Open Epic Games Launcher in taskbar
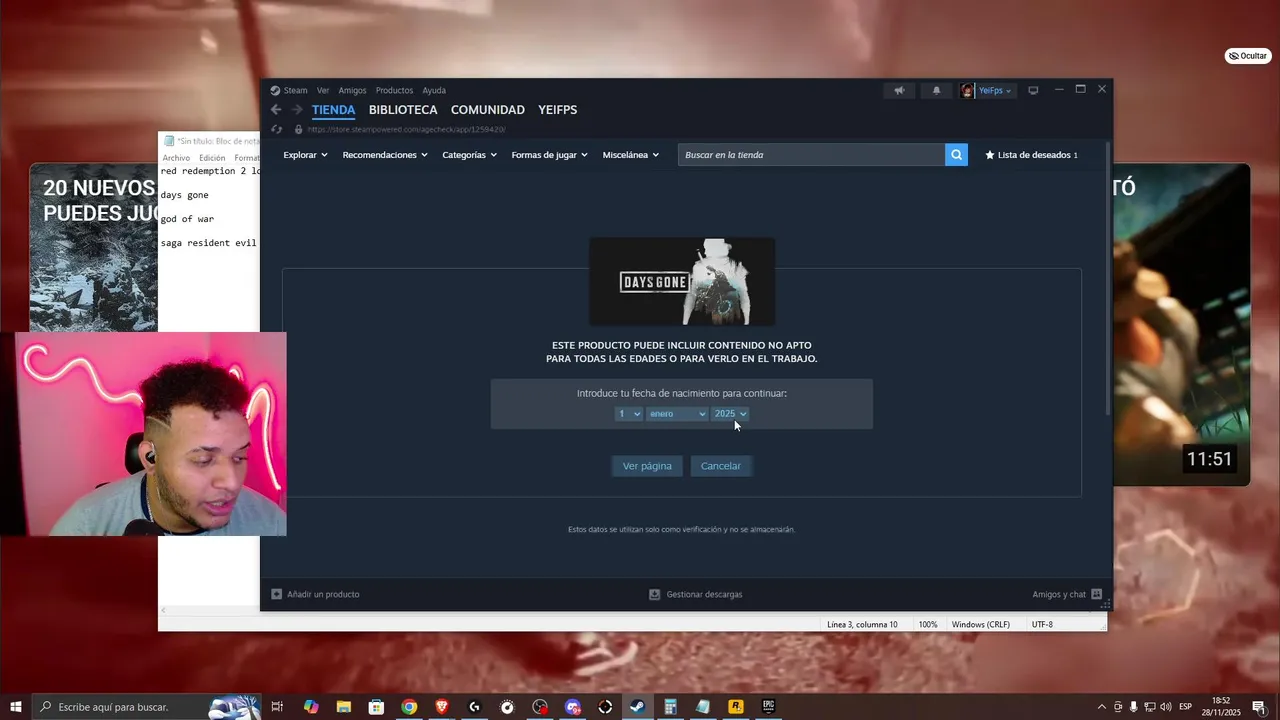 tap(768, 707)
